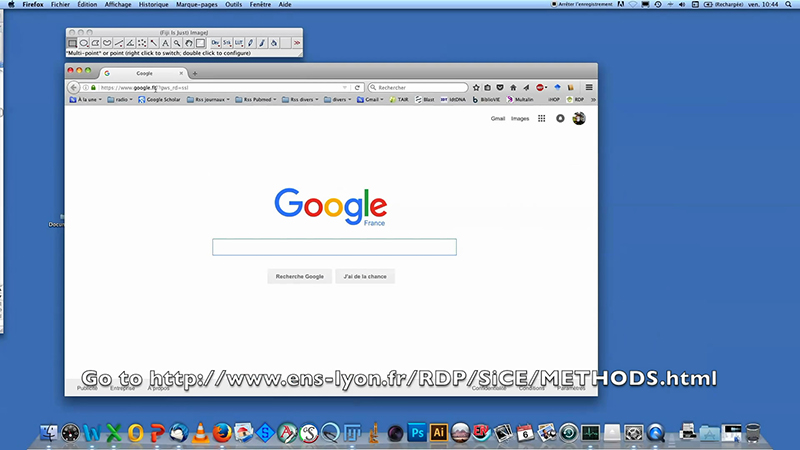Select the Text tool in ImageJ
Image resolution: width=800 pixels, height=450 pixels.
coord(165,43)
